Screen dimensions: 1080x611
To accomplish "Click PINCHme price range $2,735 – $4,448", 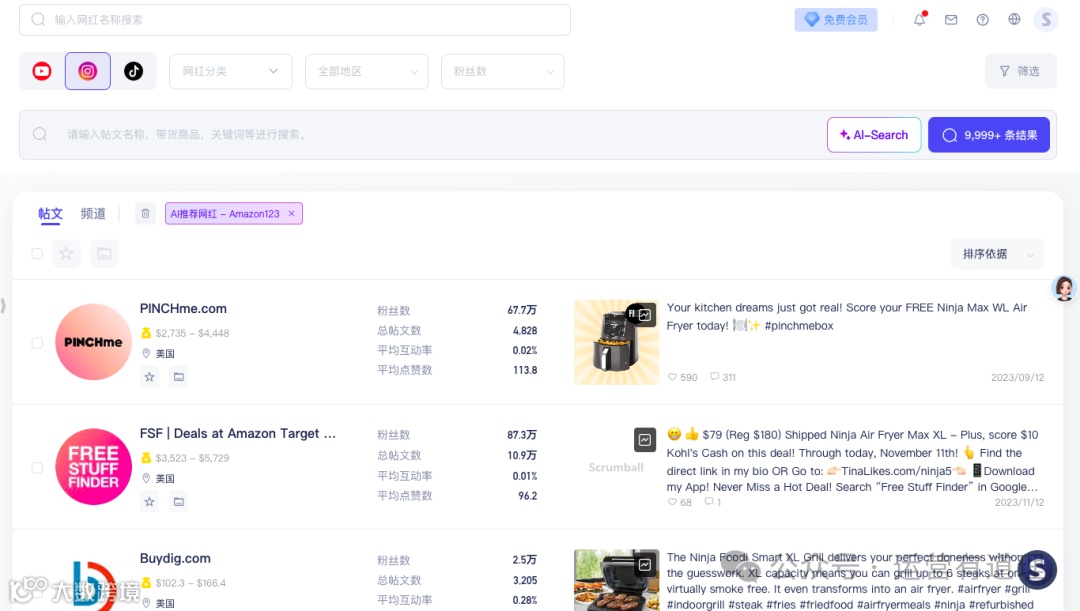I will coord(192,333).
